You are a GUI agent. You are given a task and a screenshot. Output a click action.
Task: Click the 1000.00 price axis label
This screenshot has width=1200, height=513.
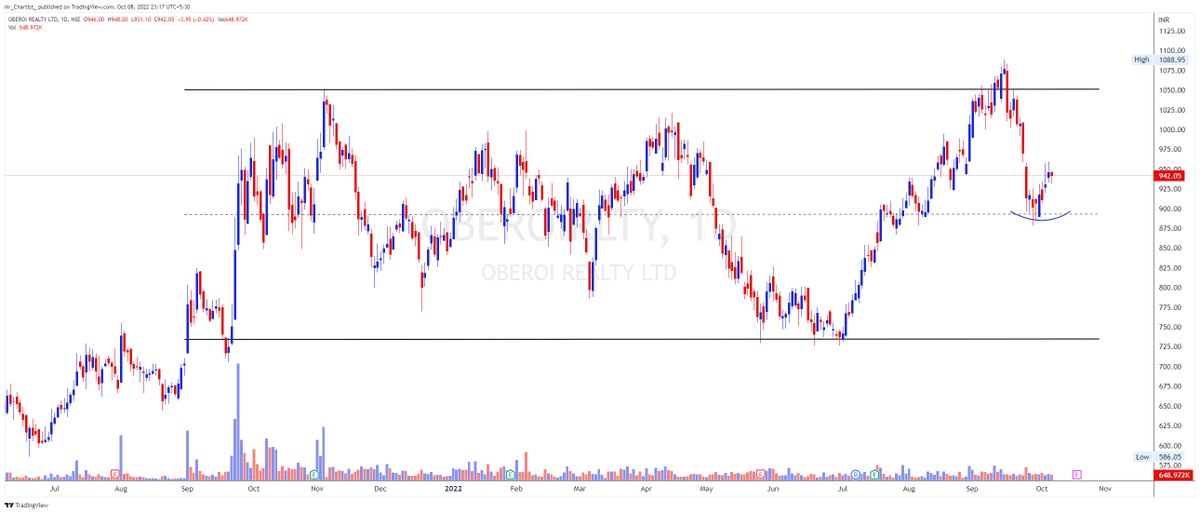[x=1173, y=130]
